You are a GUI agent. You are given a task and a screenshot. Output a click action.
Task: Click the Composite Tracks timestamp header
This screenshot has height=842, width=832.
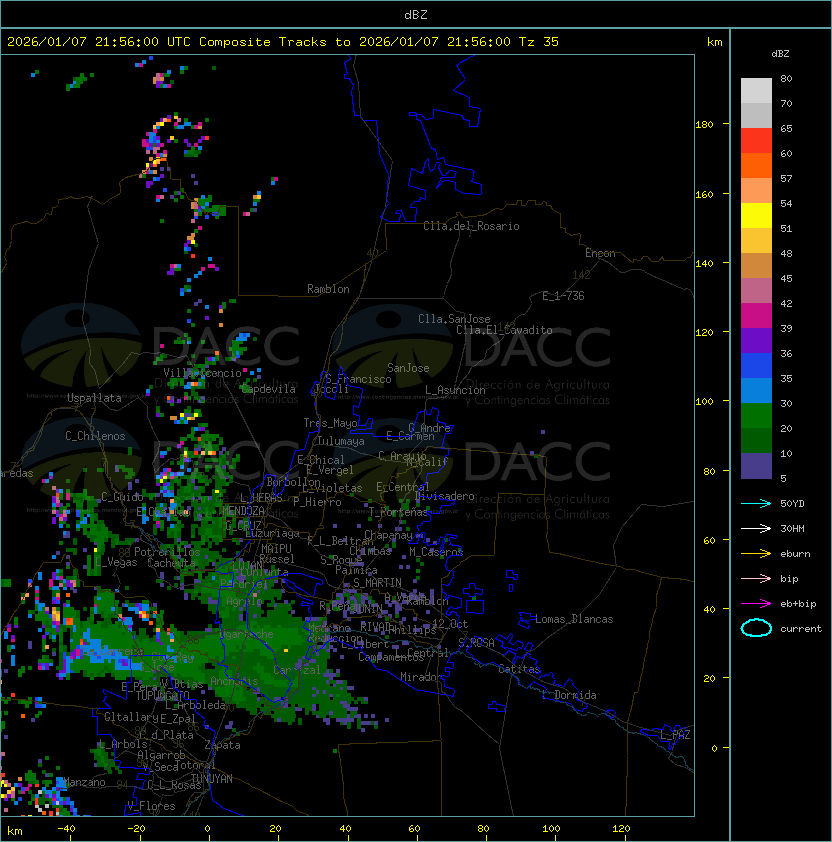(x=283, y=42)
